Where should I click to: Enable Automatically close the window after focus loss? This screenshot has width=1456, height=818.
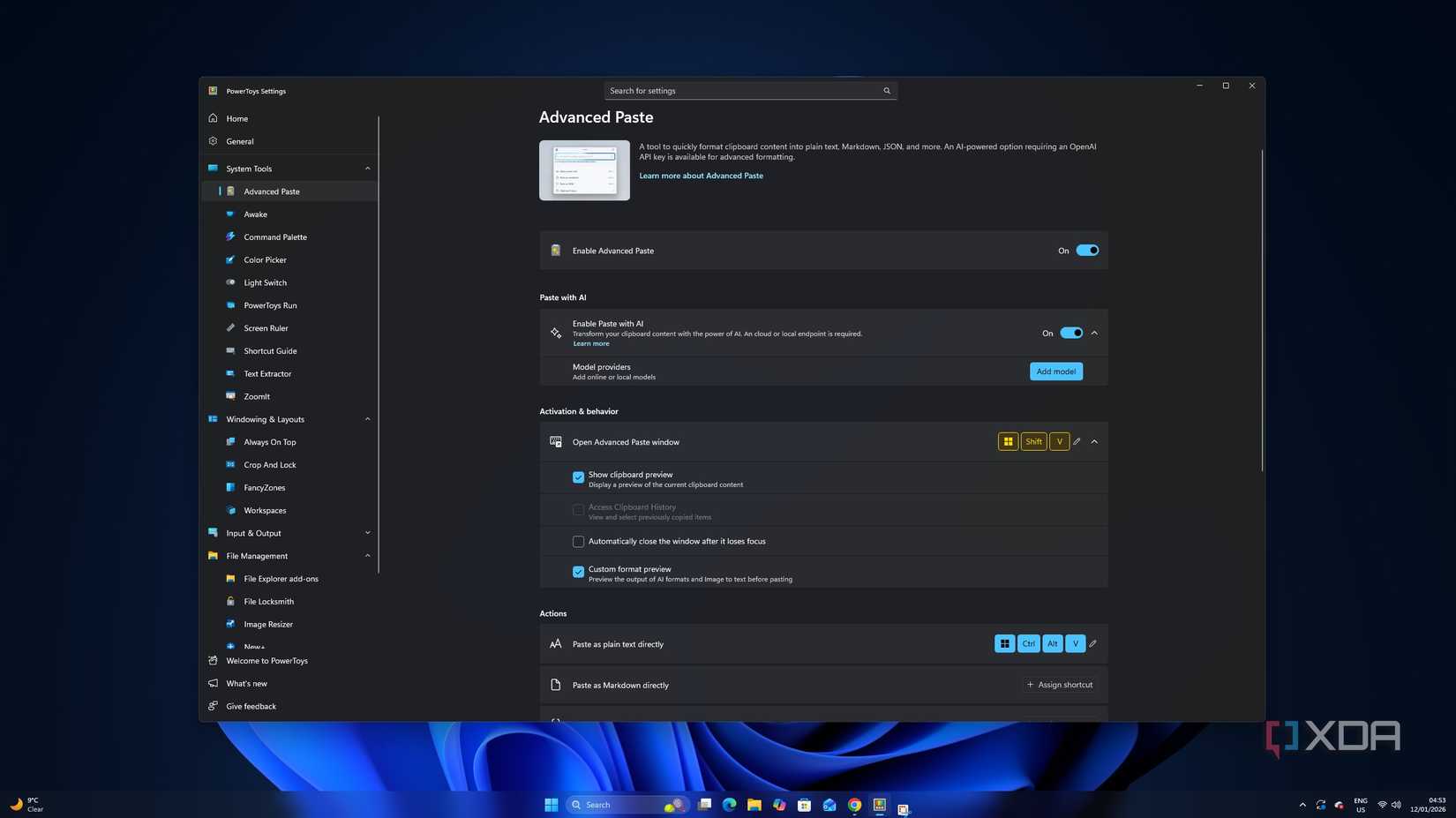click(x=578, y=541)
